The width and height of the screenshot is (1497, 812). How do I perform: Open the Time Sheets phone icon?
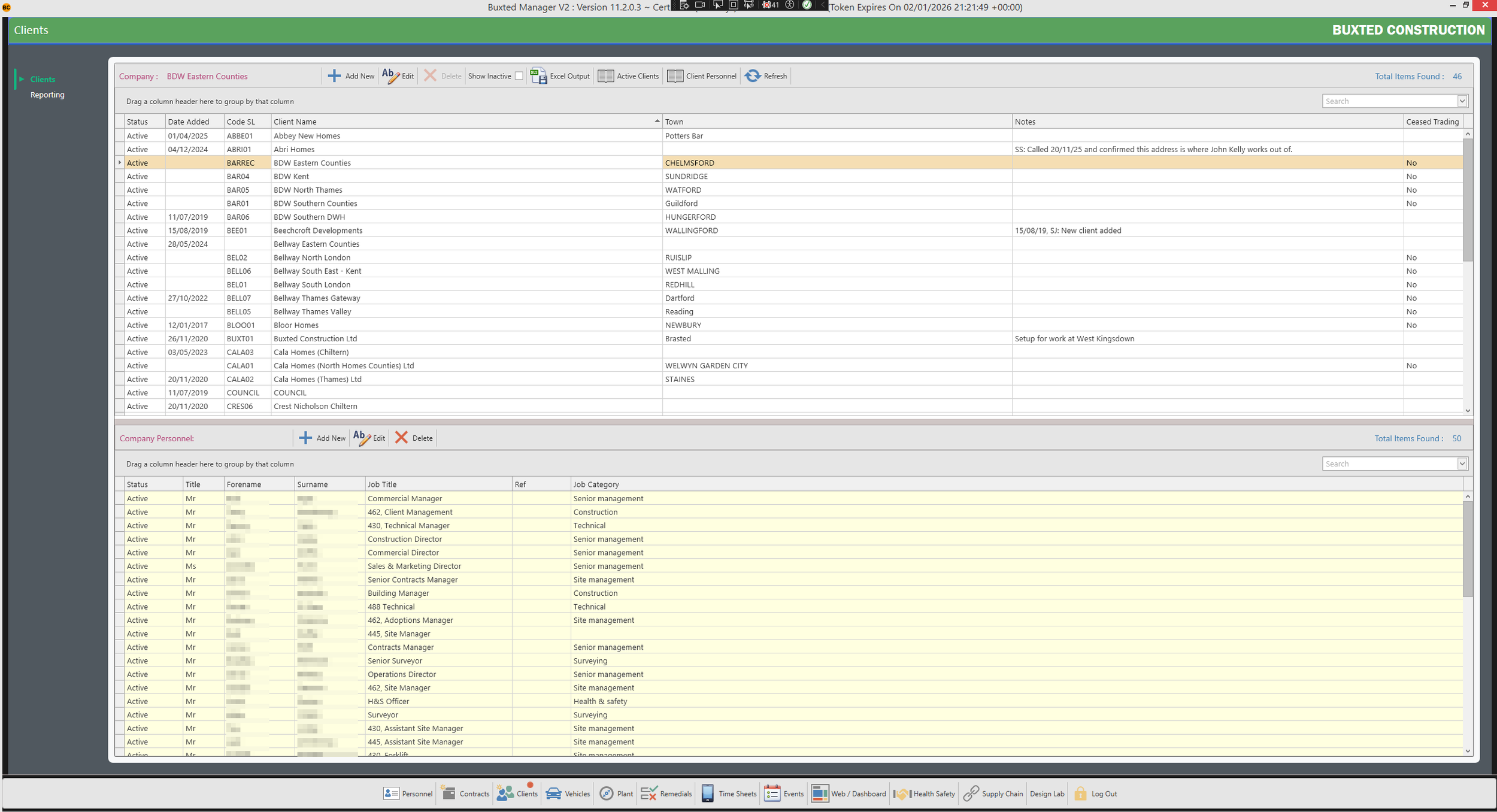[707, 793]
